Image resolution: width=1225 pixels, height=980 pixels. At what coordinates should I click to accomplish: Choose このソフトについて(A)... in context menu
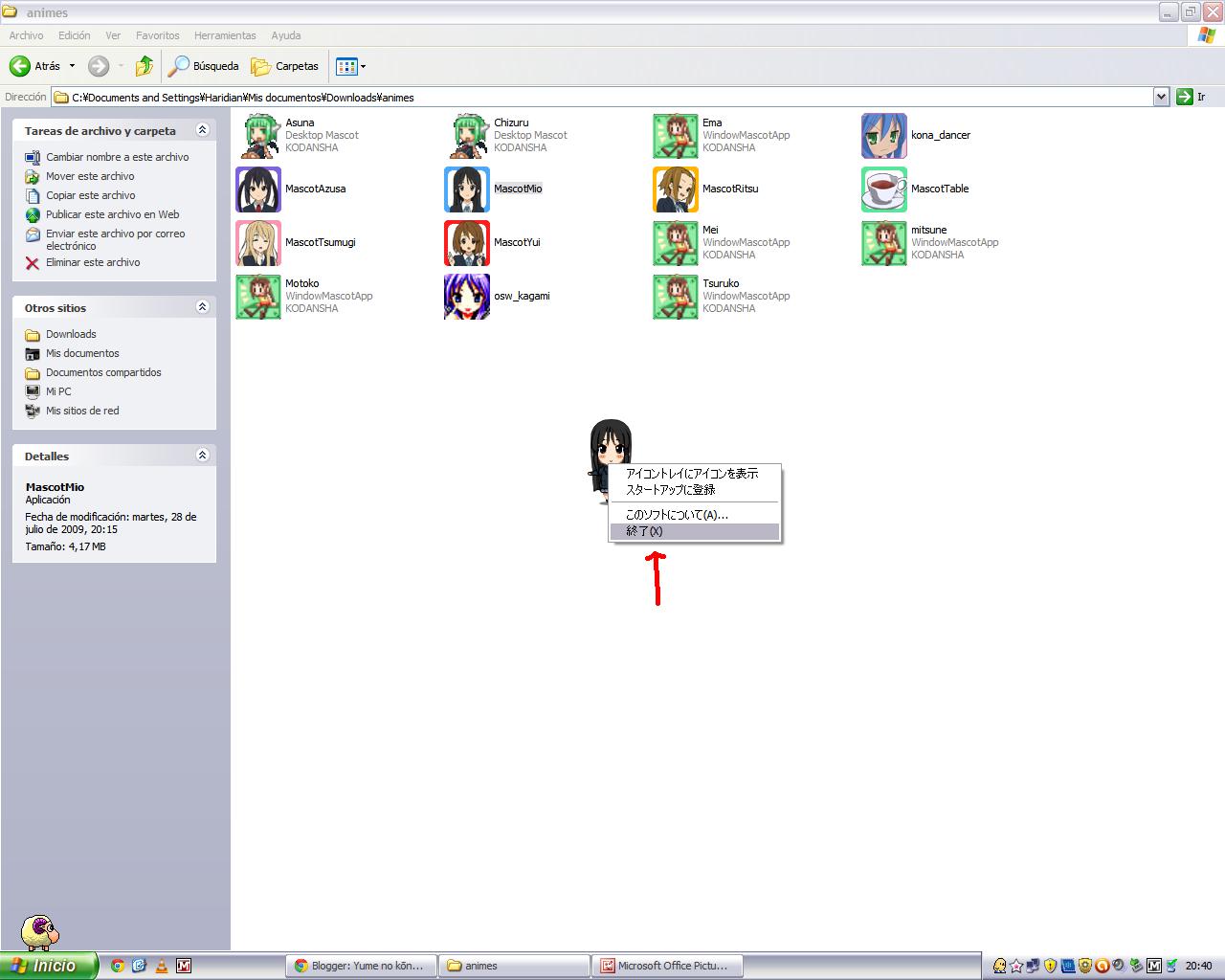(695, 515)
